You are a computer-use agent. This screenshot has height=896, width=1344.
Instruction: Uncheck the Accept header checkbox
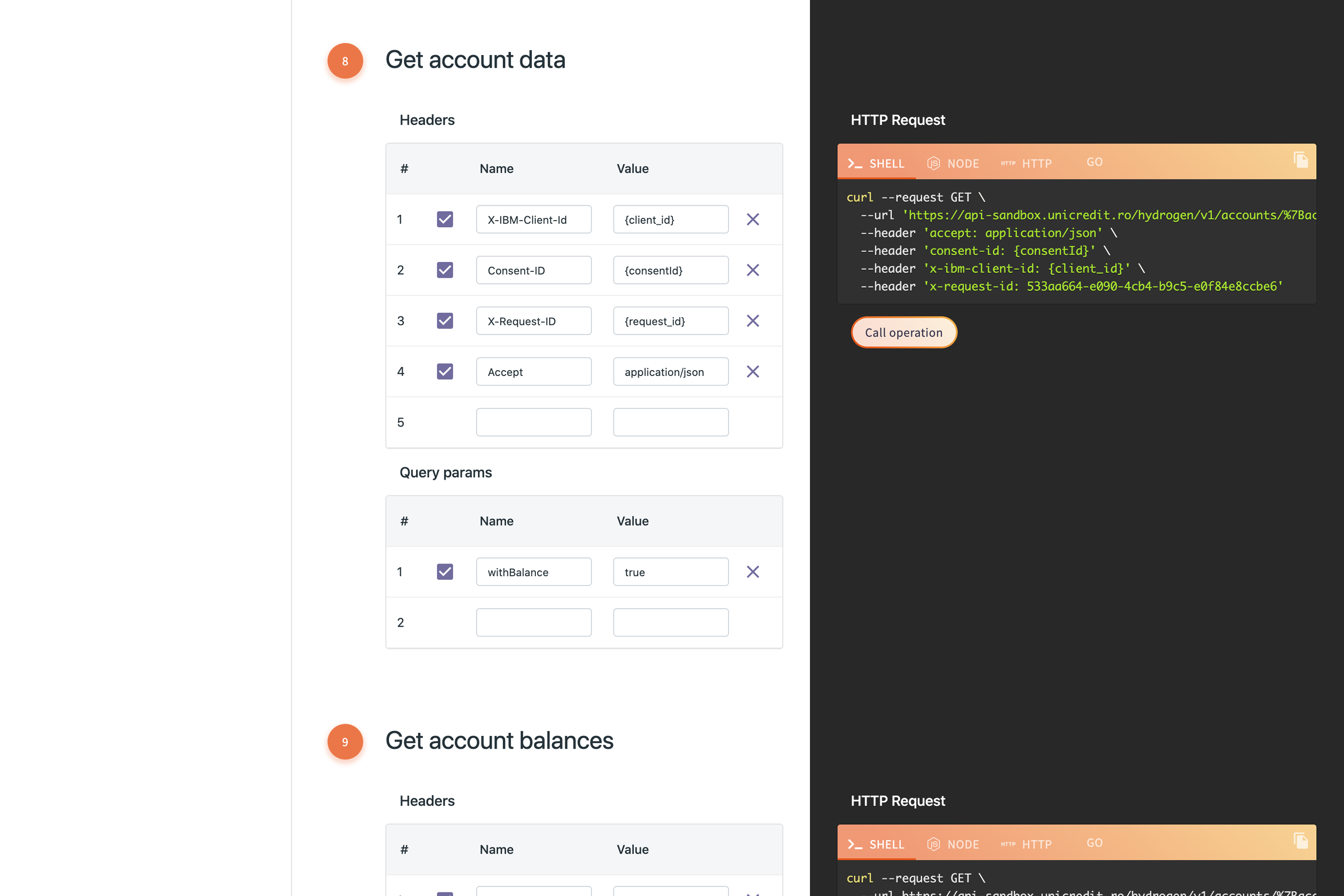[x=444, y=372]
